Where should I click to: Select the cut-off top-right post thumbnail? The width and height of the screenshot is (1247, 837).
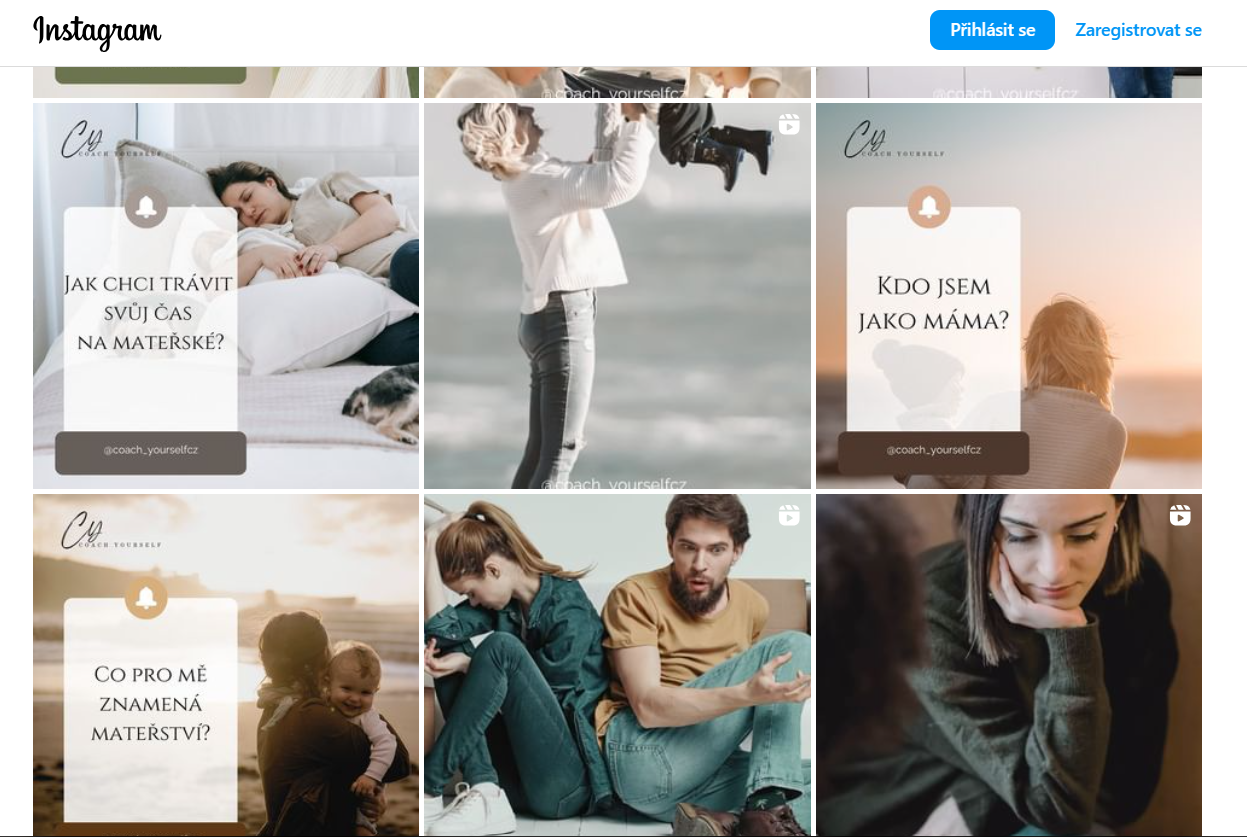click(x=1008, y=82)
